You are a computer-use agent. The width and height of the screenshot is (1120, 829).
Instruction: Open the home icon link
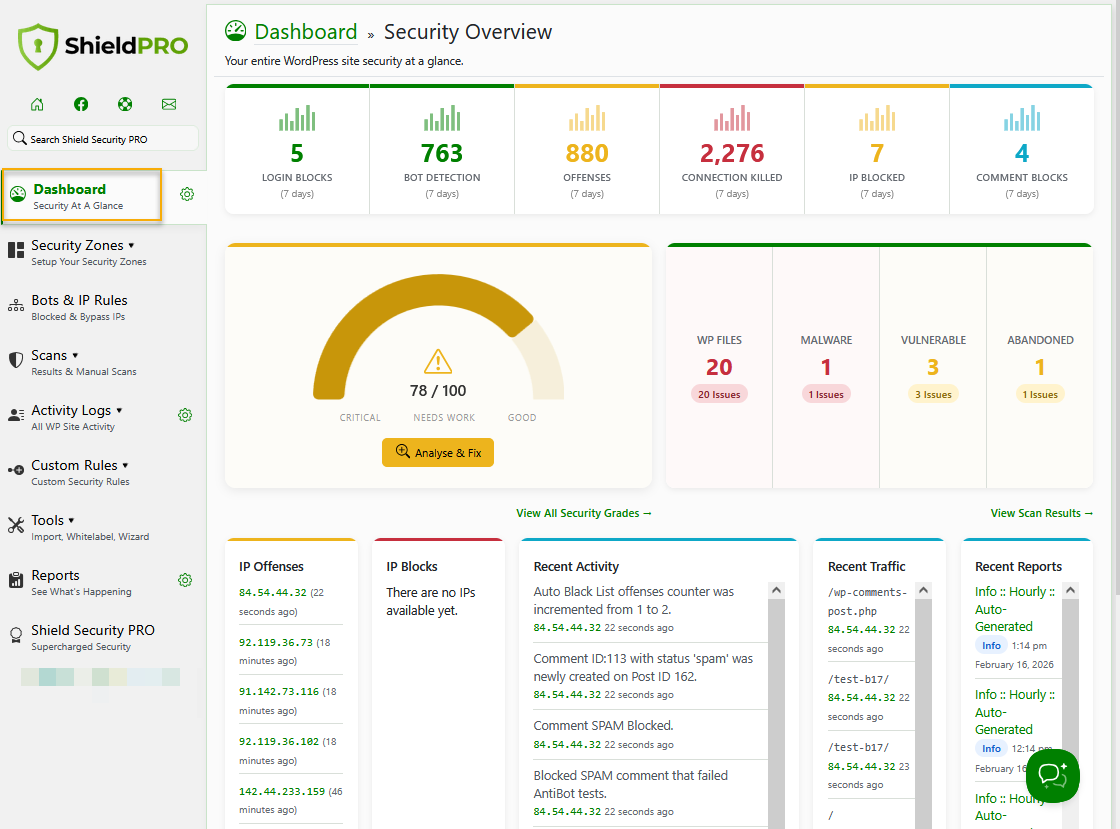(37, 104)
